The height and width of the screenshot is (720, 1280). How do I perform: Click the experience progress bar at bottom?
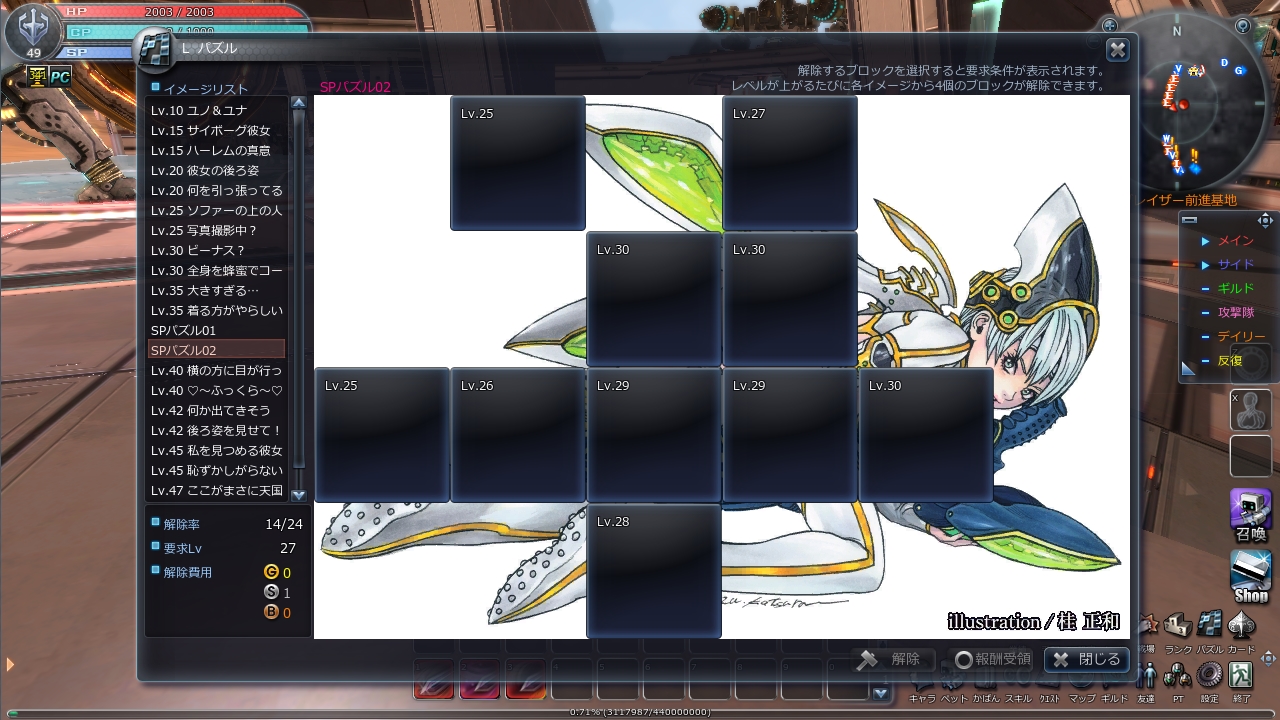640,712
